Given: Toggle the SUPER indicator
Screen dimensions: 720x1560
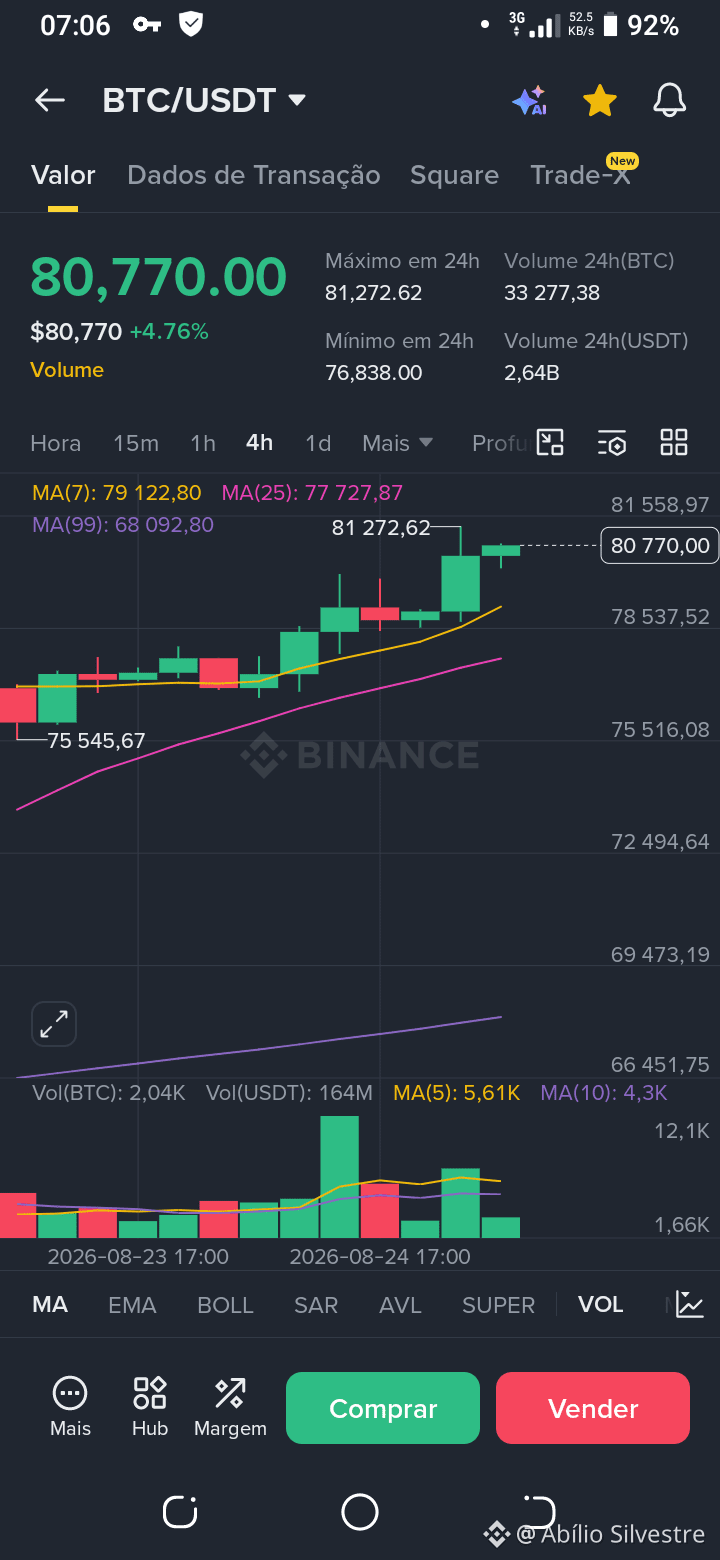Looking at the screenshot, I should click(x=498, y=1305).
